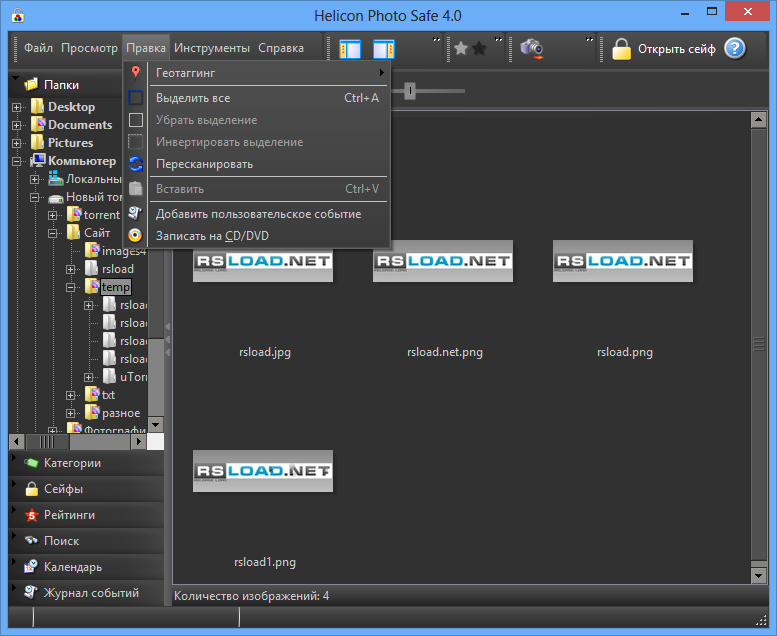
Task: Click the thumbnail size slider handle
Action: tap(410, 91)
